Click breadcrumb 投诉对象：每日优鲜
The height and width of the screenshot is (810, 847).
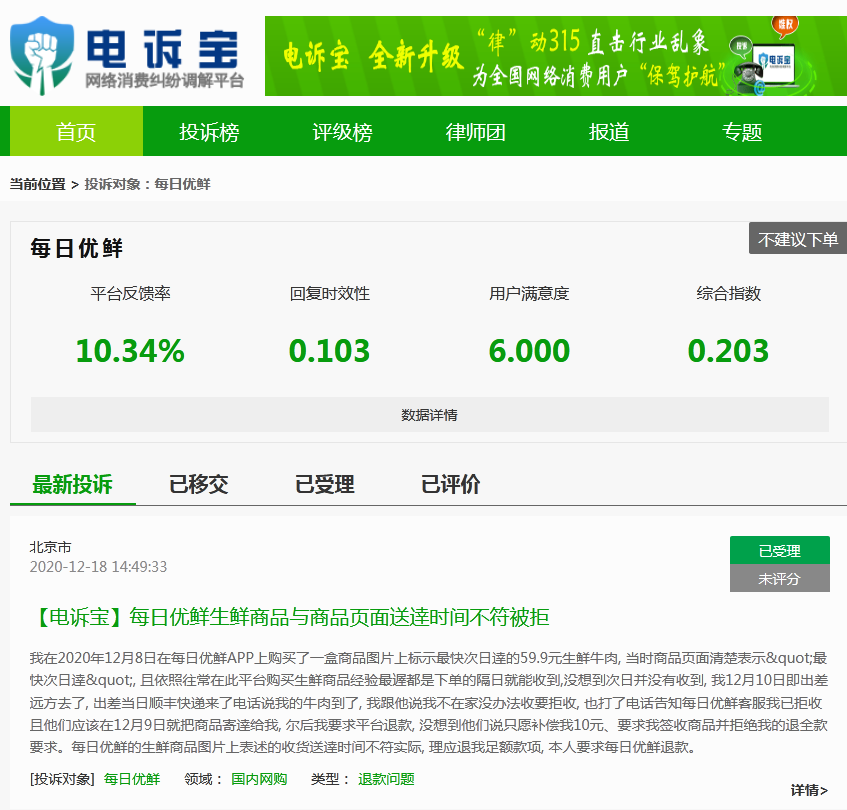(x=147, y=184)
